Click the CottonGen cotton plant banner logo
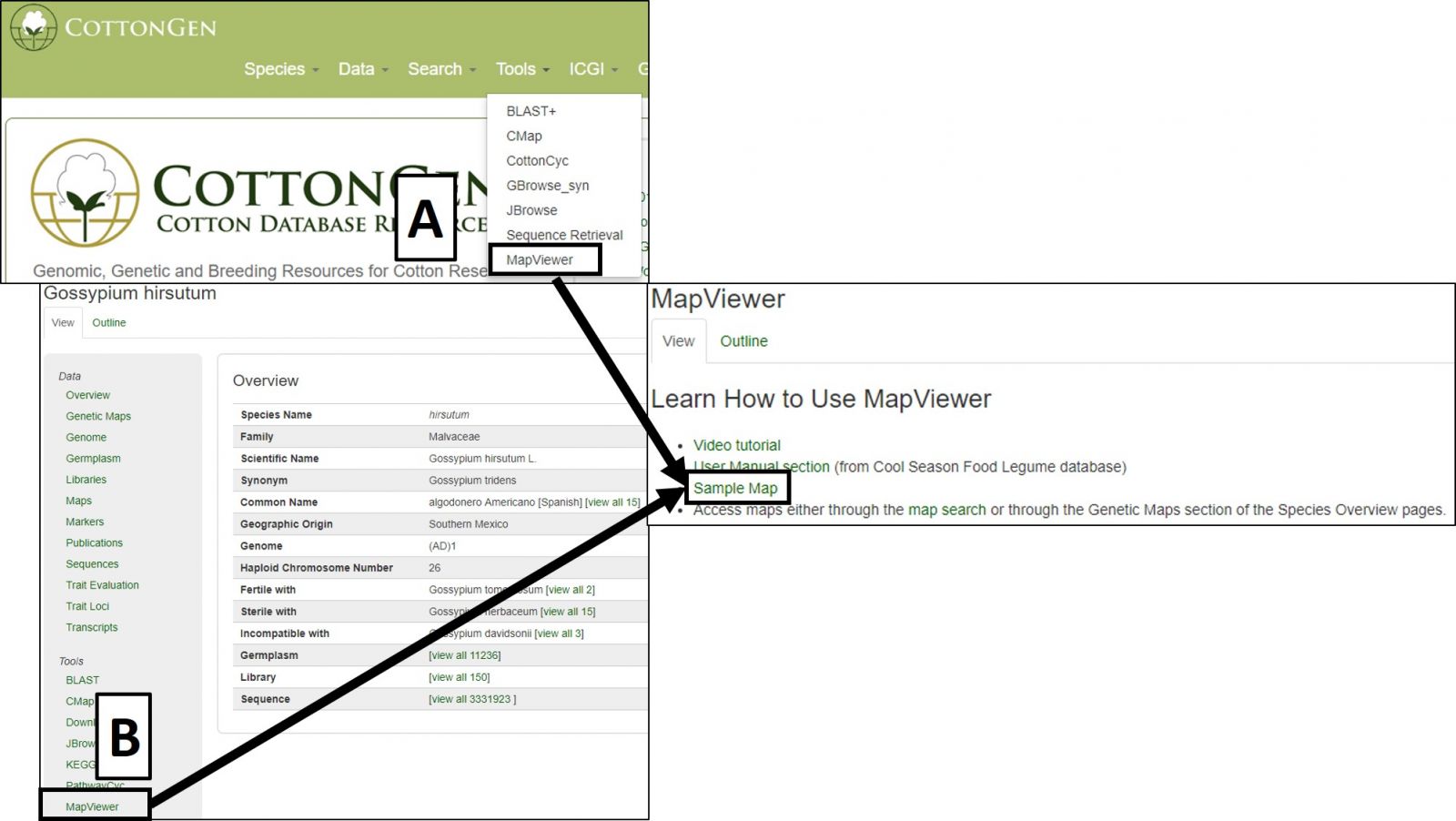The width and height of the screenshot is (1456, 821). click(85, 192)
